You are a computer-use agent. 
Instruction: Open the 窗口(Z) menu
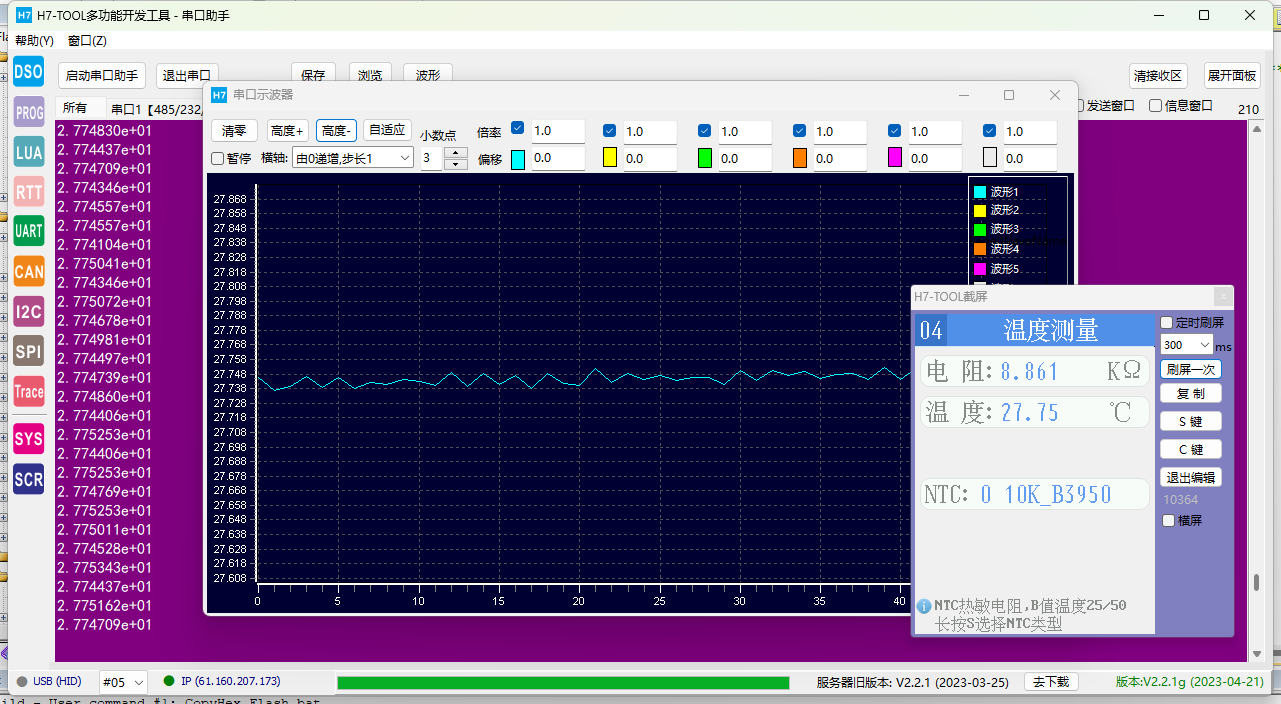coord(87,41)
